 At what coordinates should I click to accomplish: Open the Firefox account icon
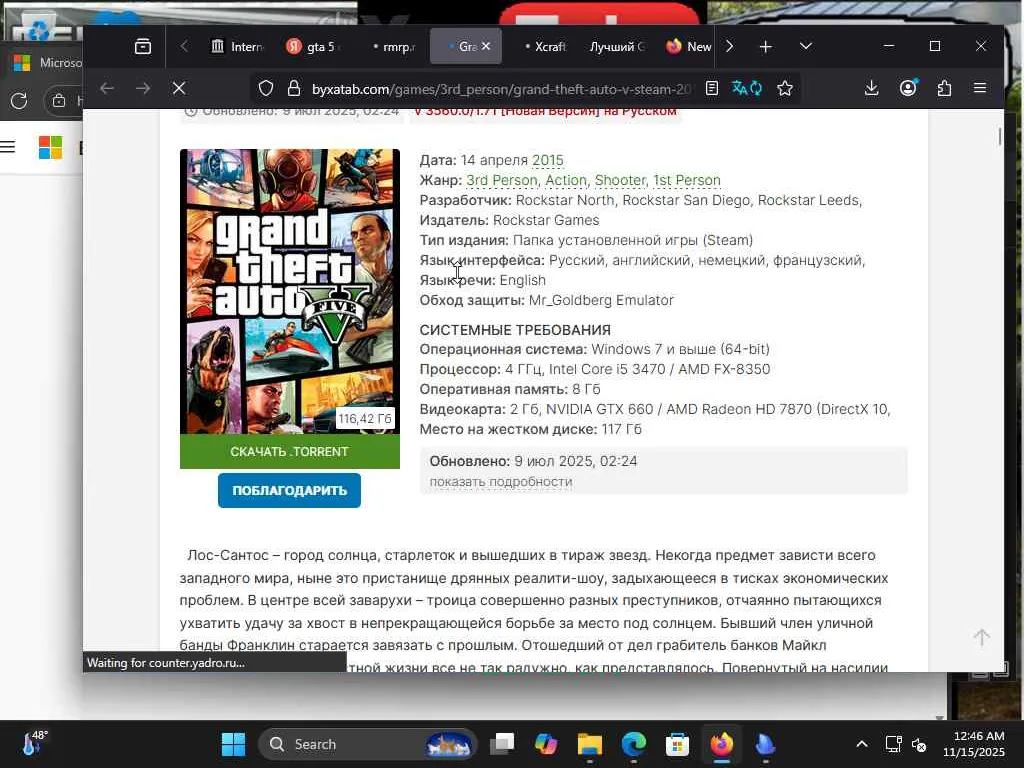coord(908,88)
